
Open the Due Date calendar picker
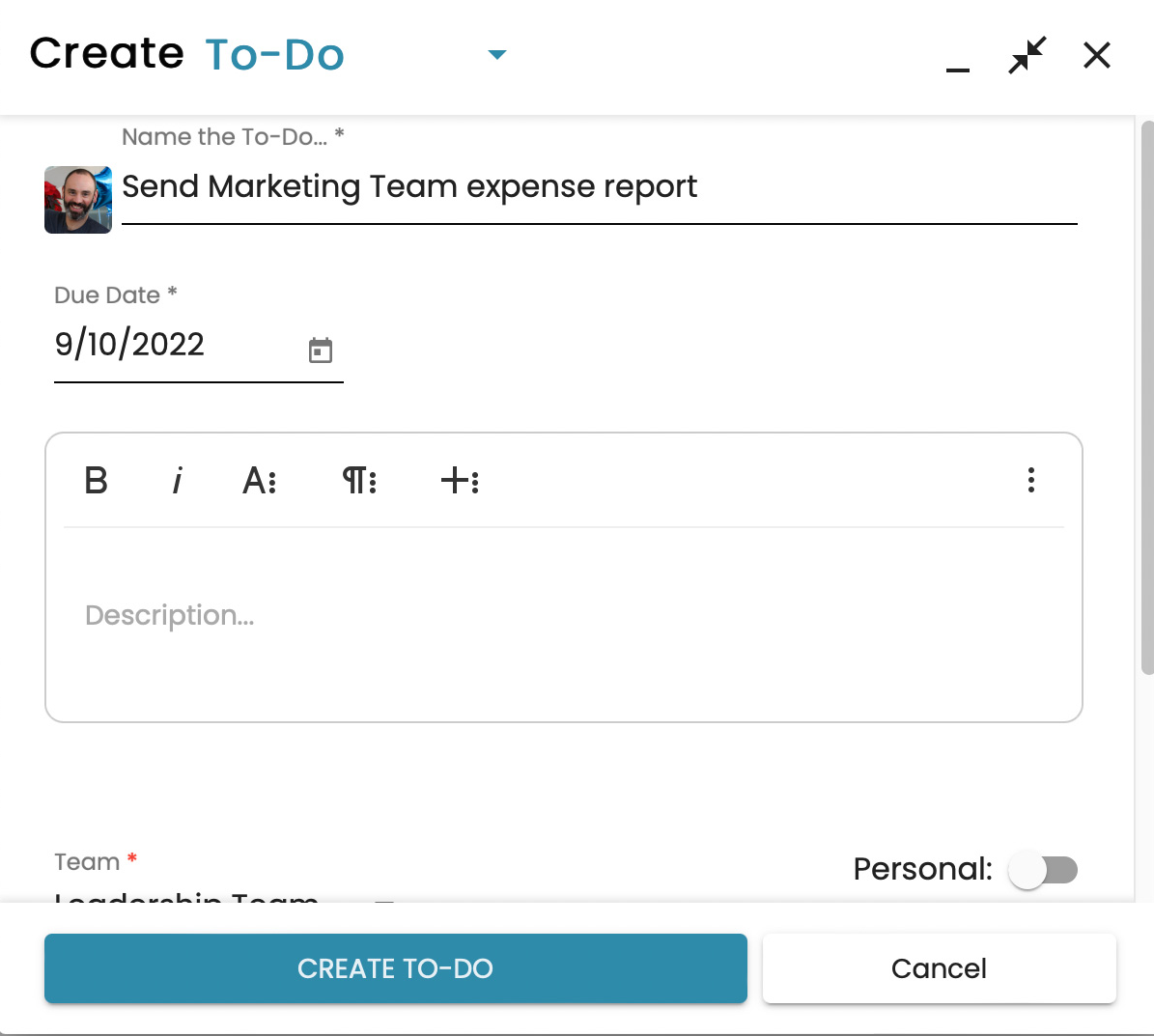(x=321, y=350)
